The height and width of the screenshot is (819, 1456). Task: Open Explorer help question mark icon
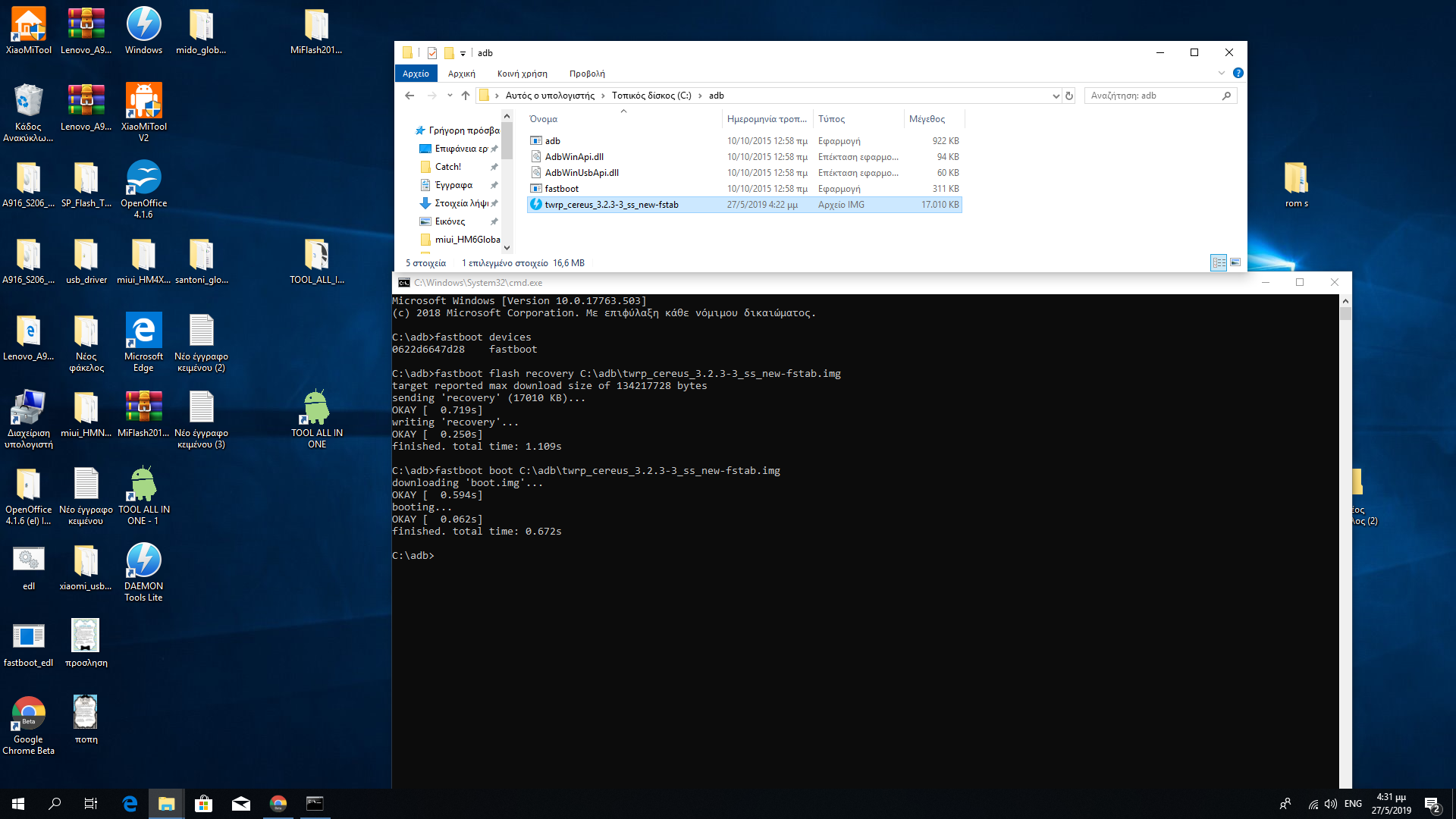1238,73
